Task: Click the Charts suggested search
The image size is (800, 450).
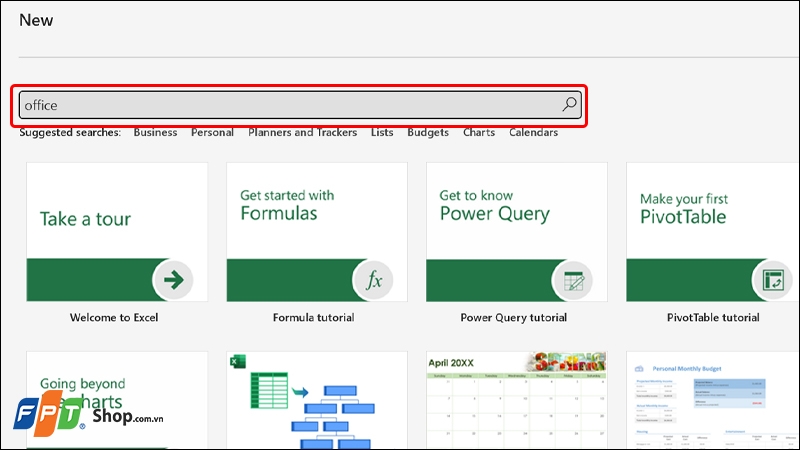Action: click(479, 133)
